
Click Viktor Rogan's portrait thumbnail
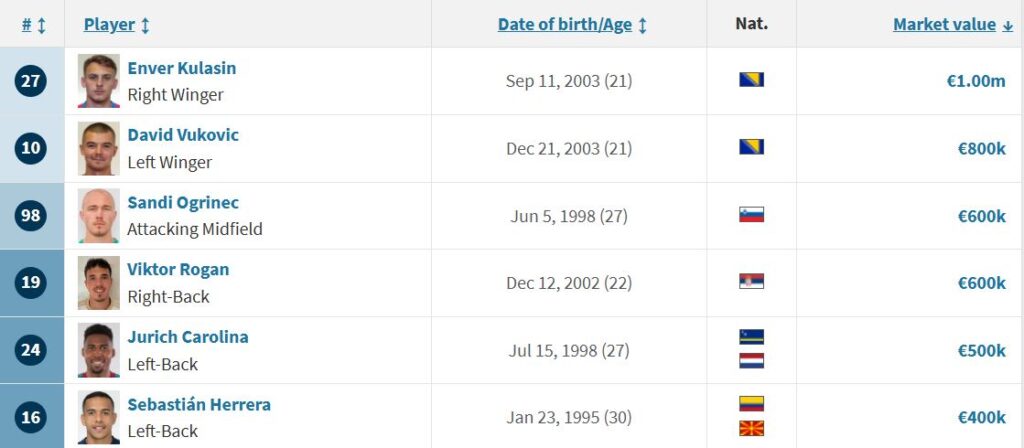[99, 283]
